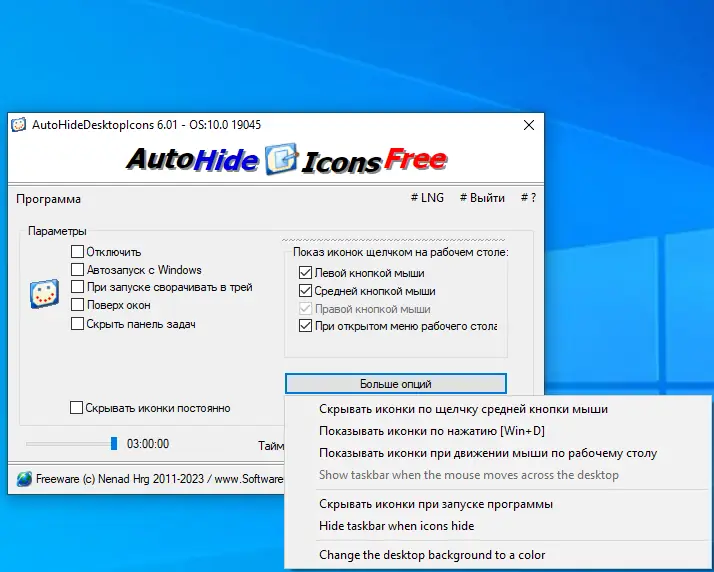Choose Change the desktop background to a color

(x=497, y=555)
